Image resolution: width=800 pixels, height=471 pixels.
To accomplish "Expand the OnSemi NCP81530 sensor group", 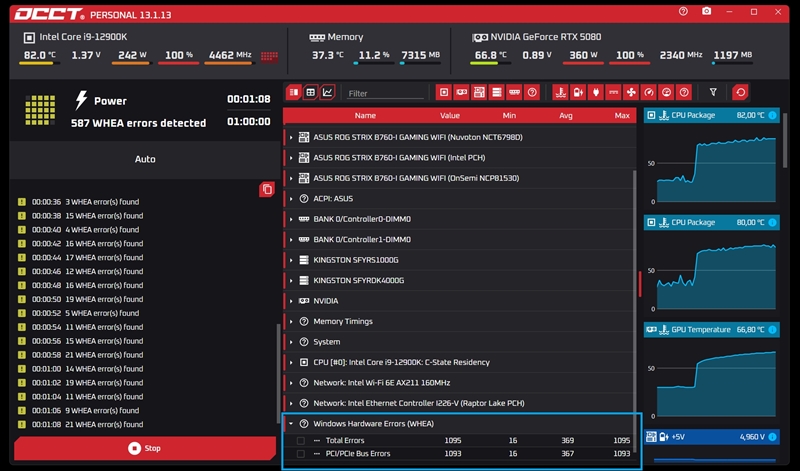I will (291, 178).
